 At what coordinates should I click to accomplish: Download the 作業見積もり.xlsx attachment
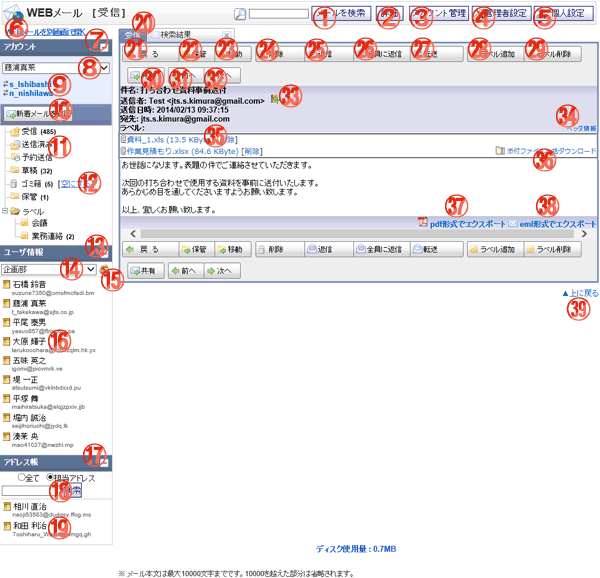tap(183, 151)
